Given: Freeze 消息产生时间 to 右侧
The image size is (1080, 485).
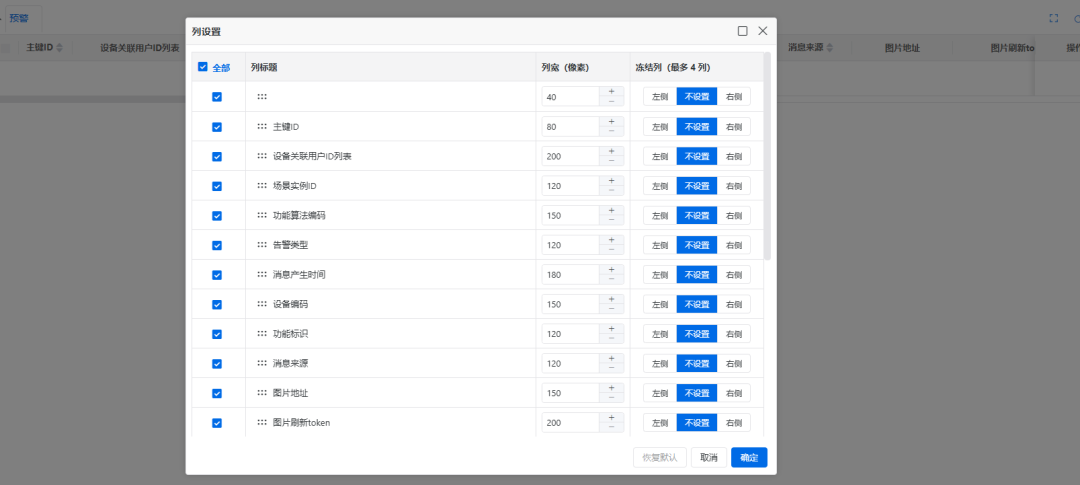Looking at the screenshot, I should pyautogui.click(x=734, y=275).
